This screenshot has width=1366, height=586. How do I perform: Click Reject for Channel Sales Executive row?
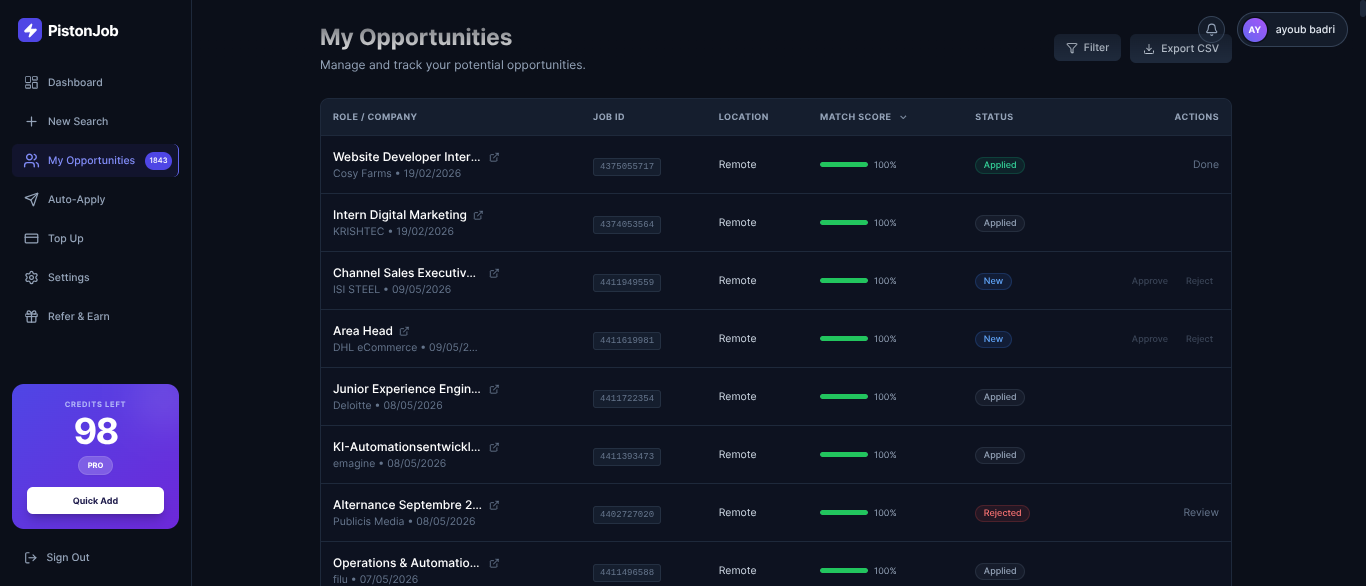pos(1199,281)
